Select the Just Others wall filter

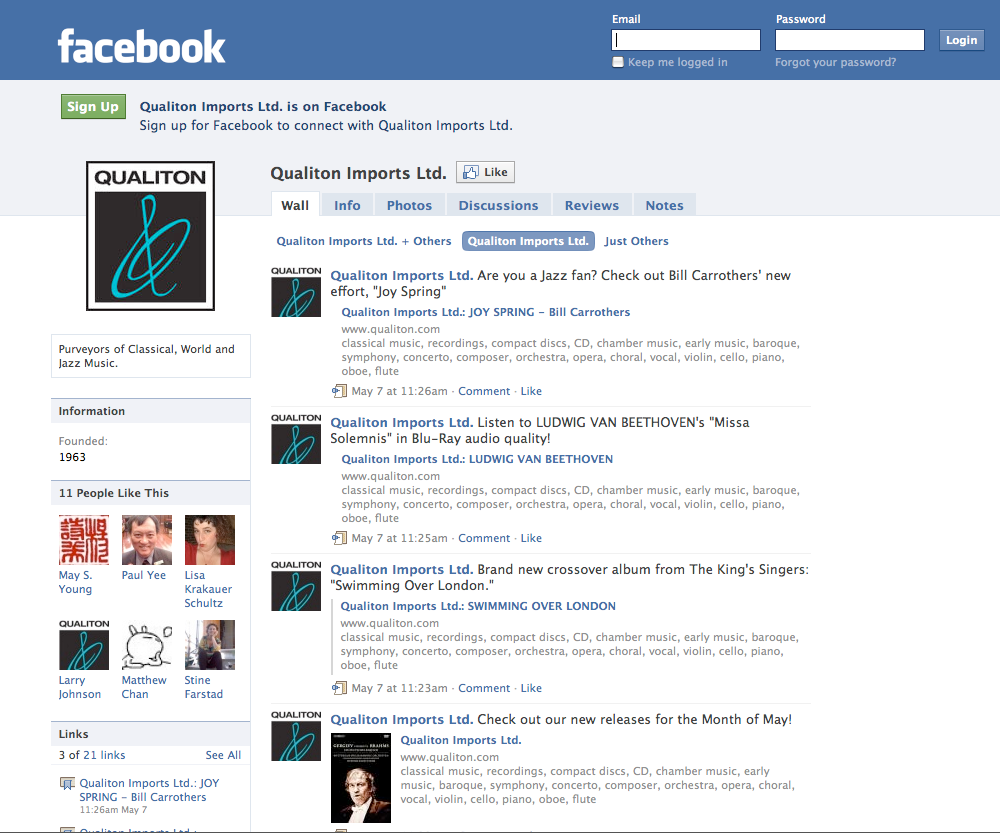pos(636,241)
